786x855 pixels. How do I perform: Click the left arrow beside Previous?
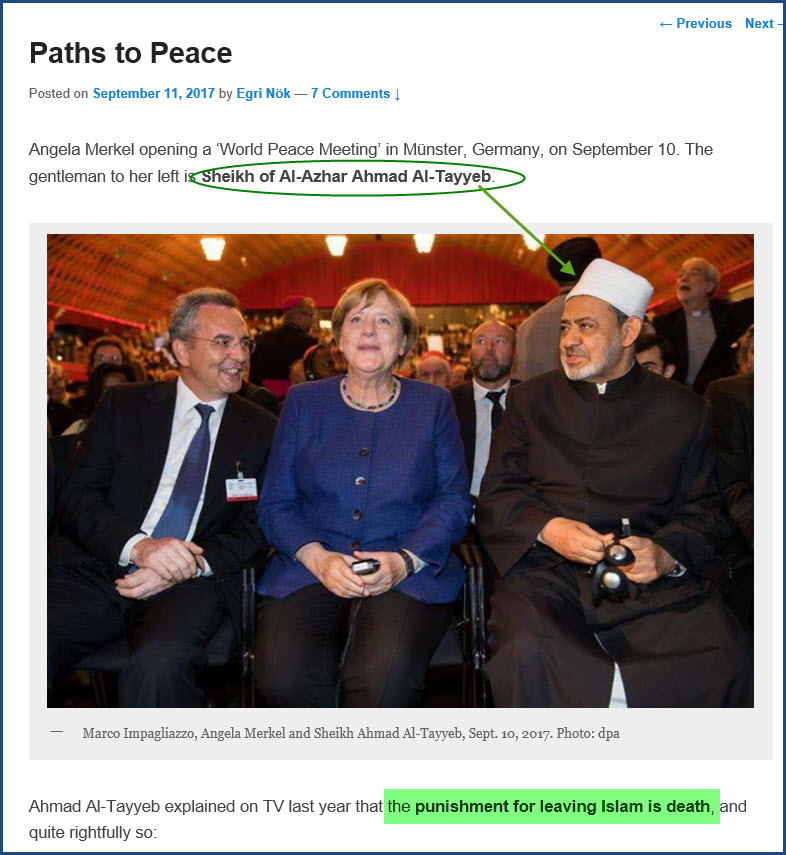665,24
